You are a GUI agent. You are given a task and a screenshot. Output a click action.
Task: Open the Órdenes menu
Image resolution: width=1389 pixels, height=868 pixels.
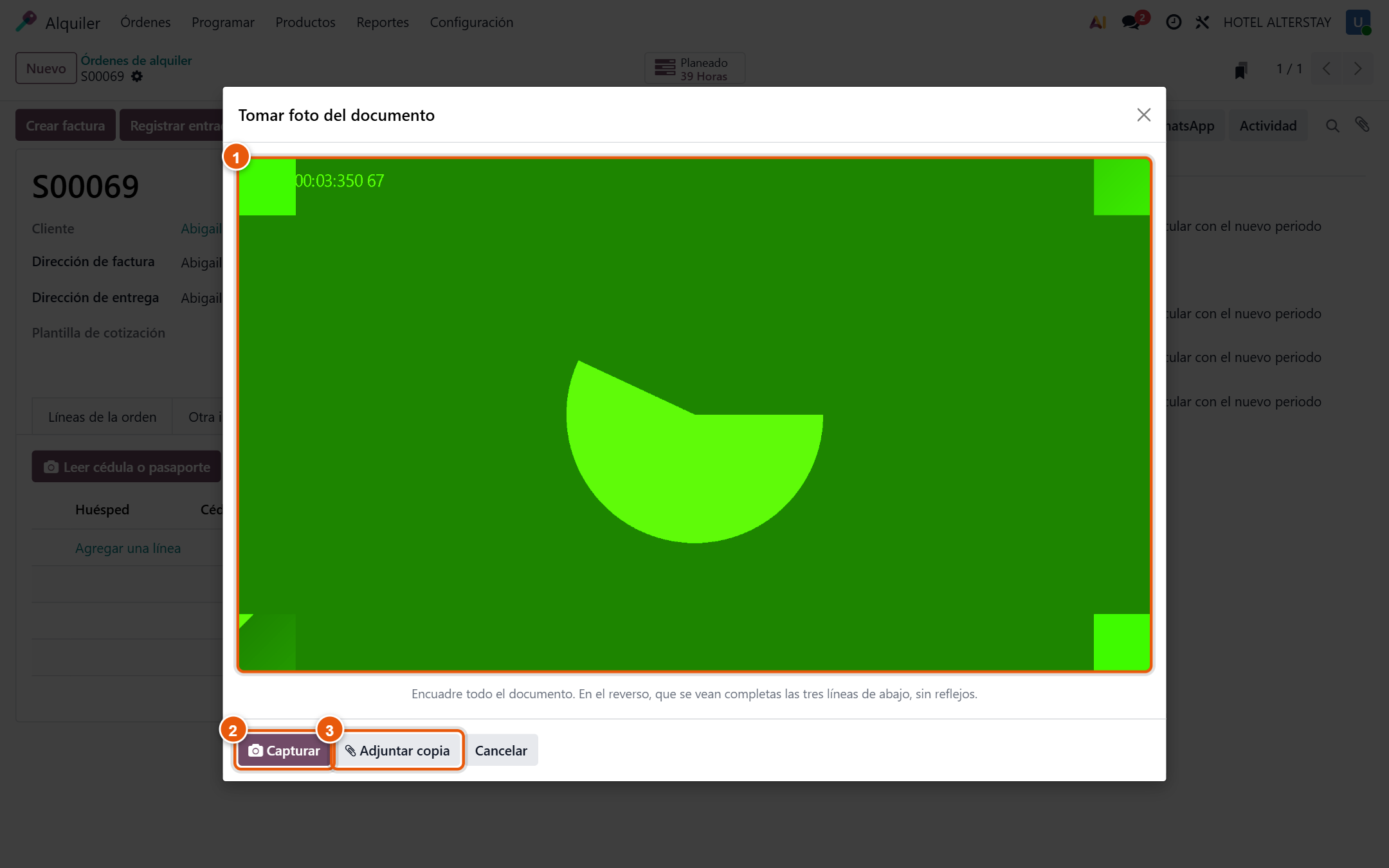coord(145,22)
